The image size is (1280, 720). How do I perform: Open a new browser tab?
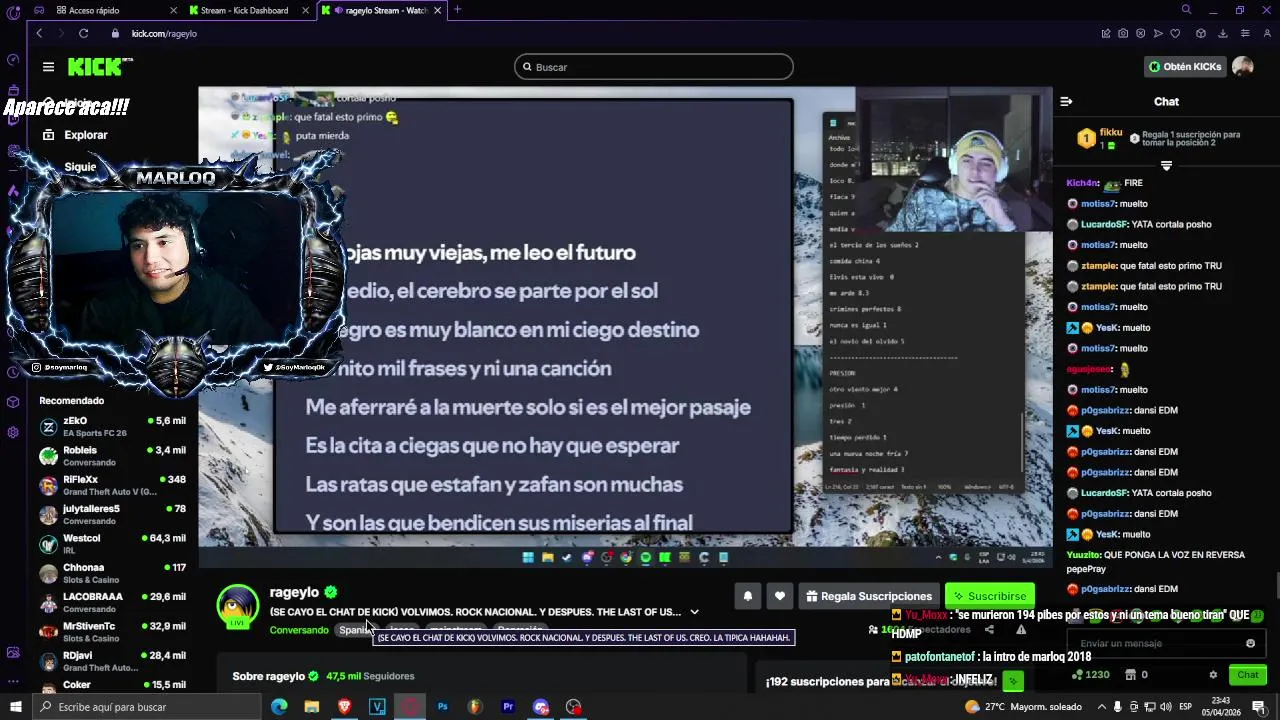pyautogui.click(x=457, y=10)
